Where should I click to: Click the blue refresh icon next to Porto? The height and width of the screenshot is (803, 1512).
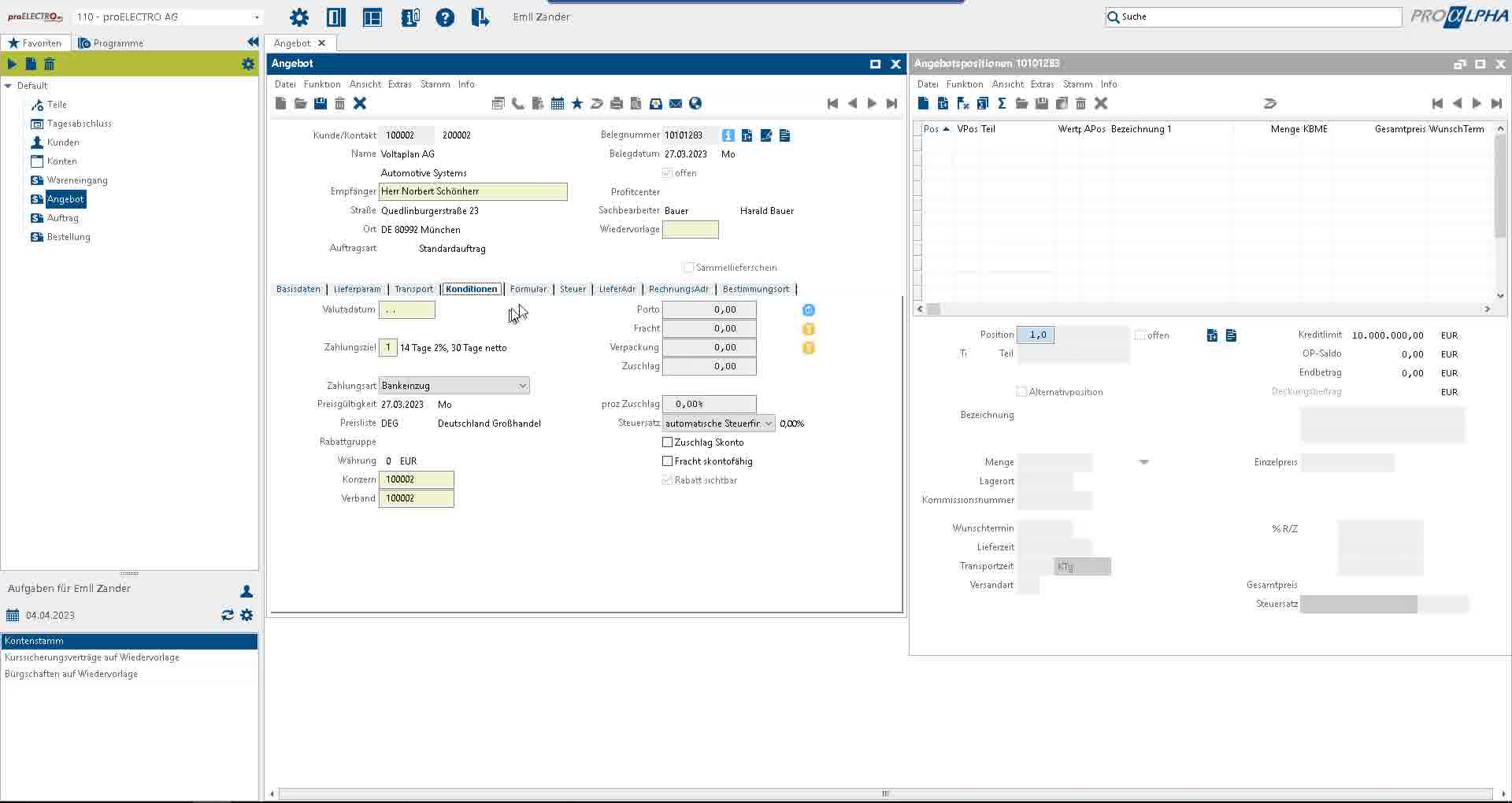[809, 310]
